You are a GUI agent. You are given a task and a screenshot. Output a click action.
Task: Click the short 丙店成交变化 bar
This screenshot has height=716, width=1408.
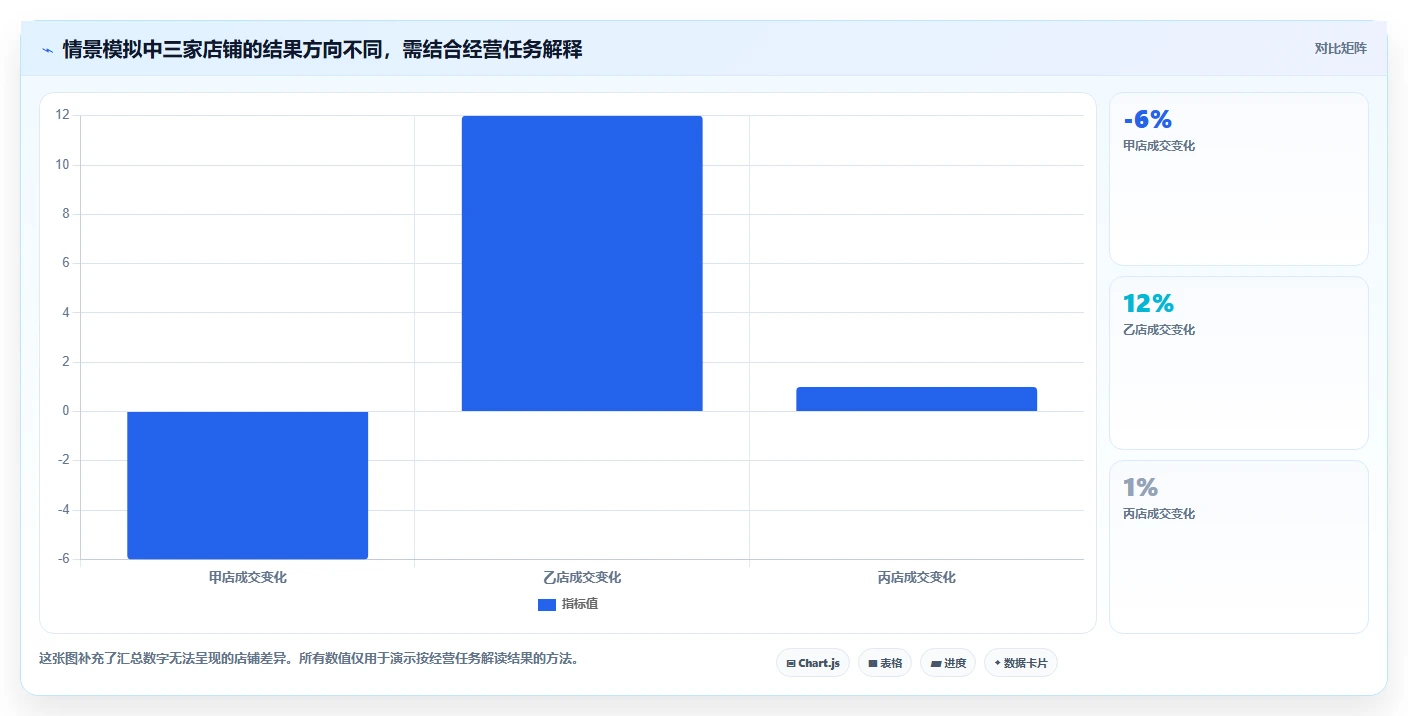(x=916, y=399)
